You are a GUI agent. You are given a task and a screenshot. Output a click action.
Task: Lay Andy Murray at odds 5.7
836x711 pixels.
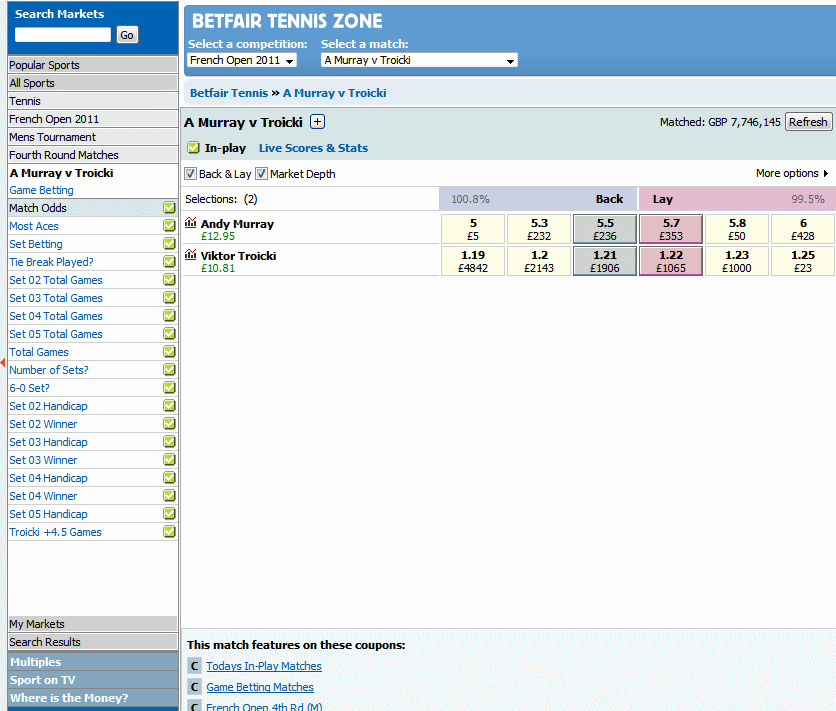pyautogui.click(x=671, y=229)
